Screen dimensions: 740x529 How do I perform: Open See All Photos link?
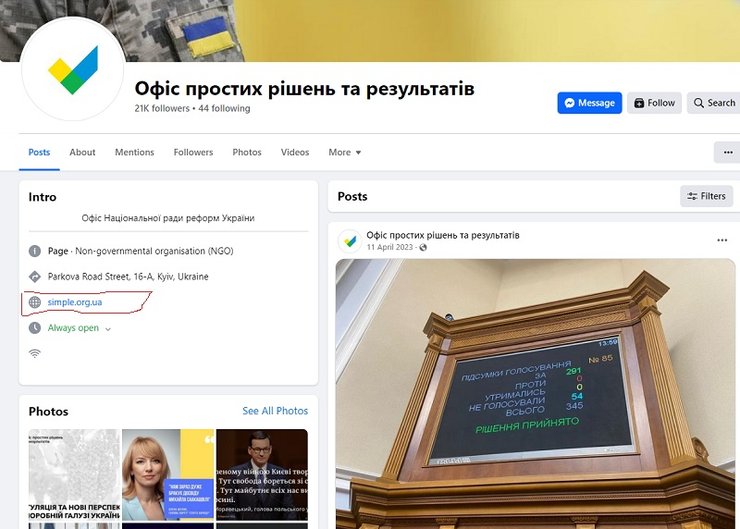(x=275, y=411)
